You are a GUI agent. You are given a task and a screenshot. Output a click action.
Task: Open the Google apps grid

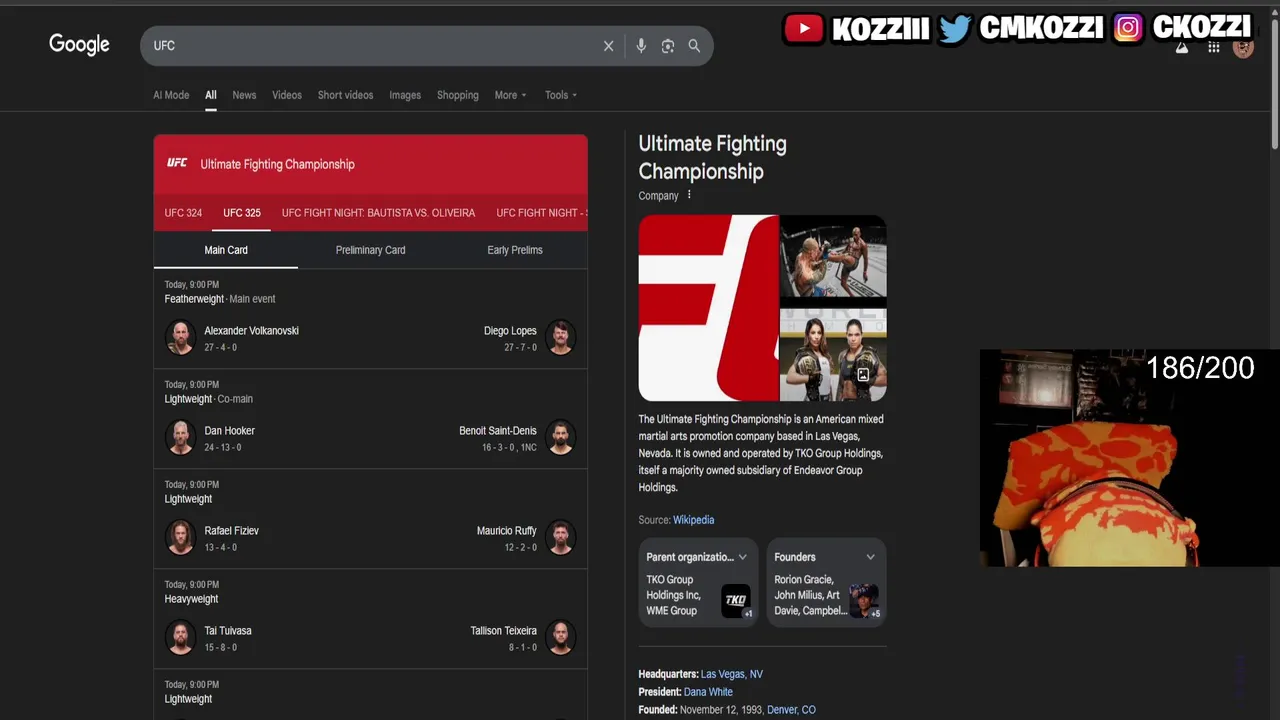tap(1213, 48)
